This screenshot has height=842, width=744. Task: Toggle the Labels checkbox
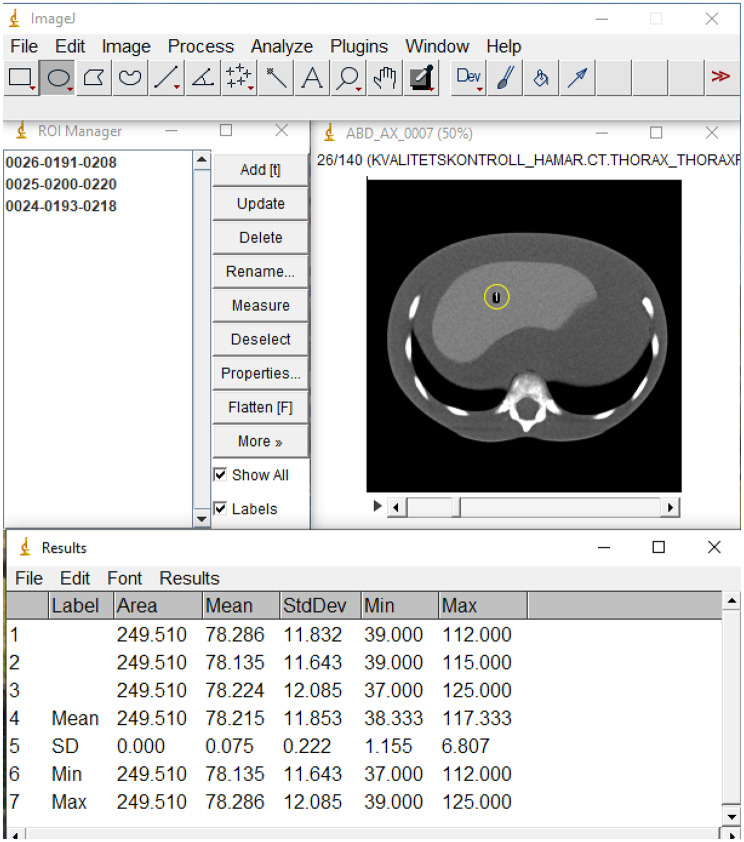click(220, 508)
